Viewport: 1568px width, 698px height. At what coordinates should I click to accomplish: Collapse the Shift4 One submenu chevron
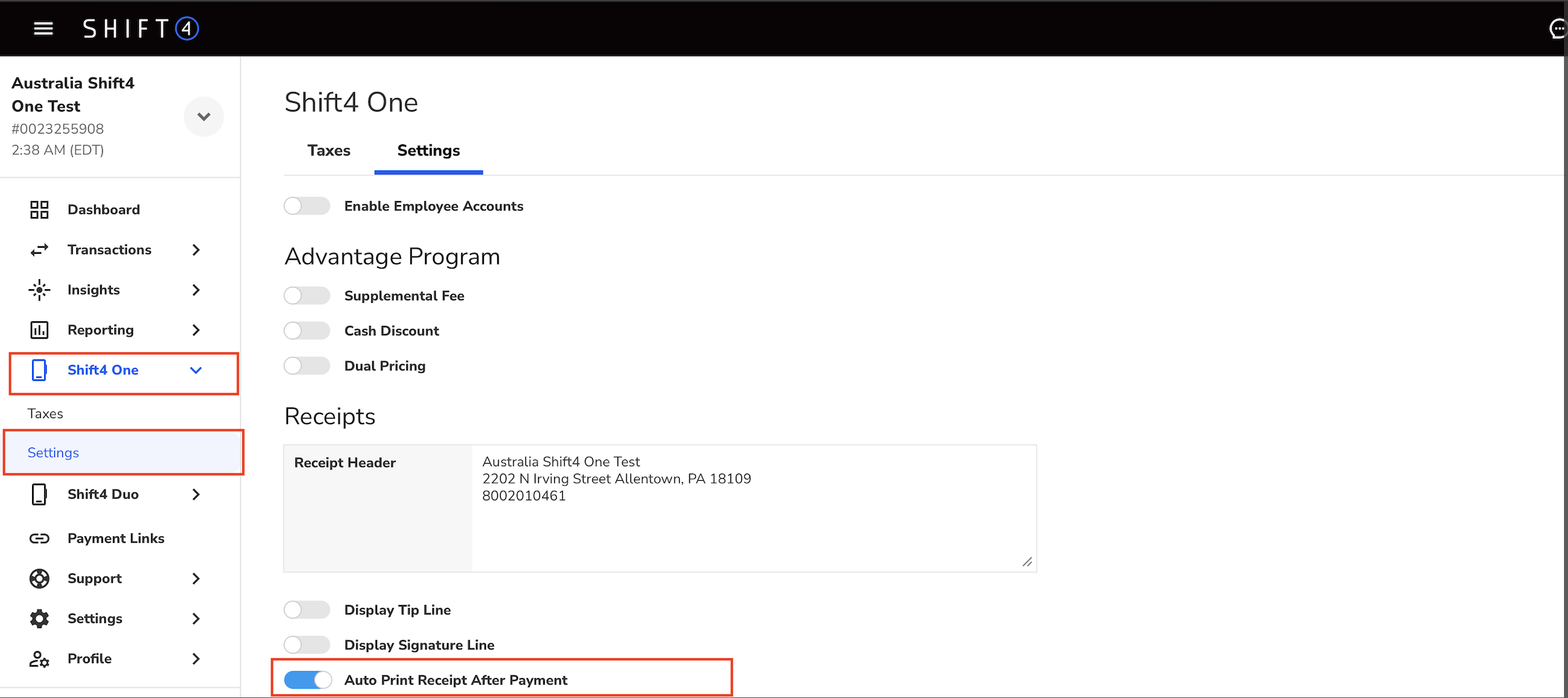[x=196, y=370]
